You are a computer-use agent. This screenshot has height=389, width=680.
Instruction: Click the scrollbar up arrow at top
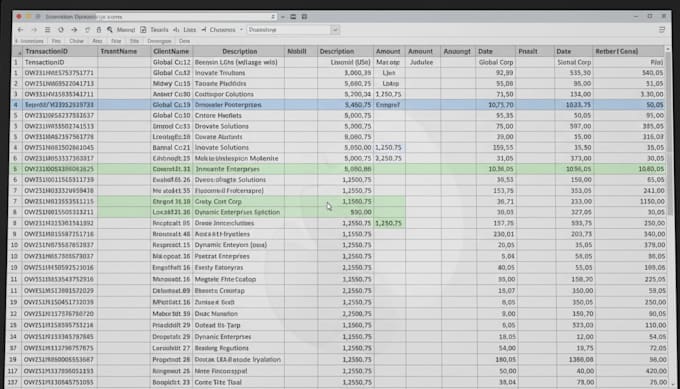click(668, 49)
